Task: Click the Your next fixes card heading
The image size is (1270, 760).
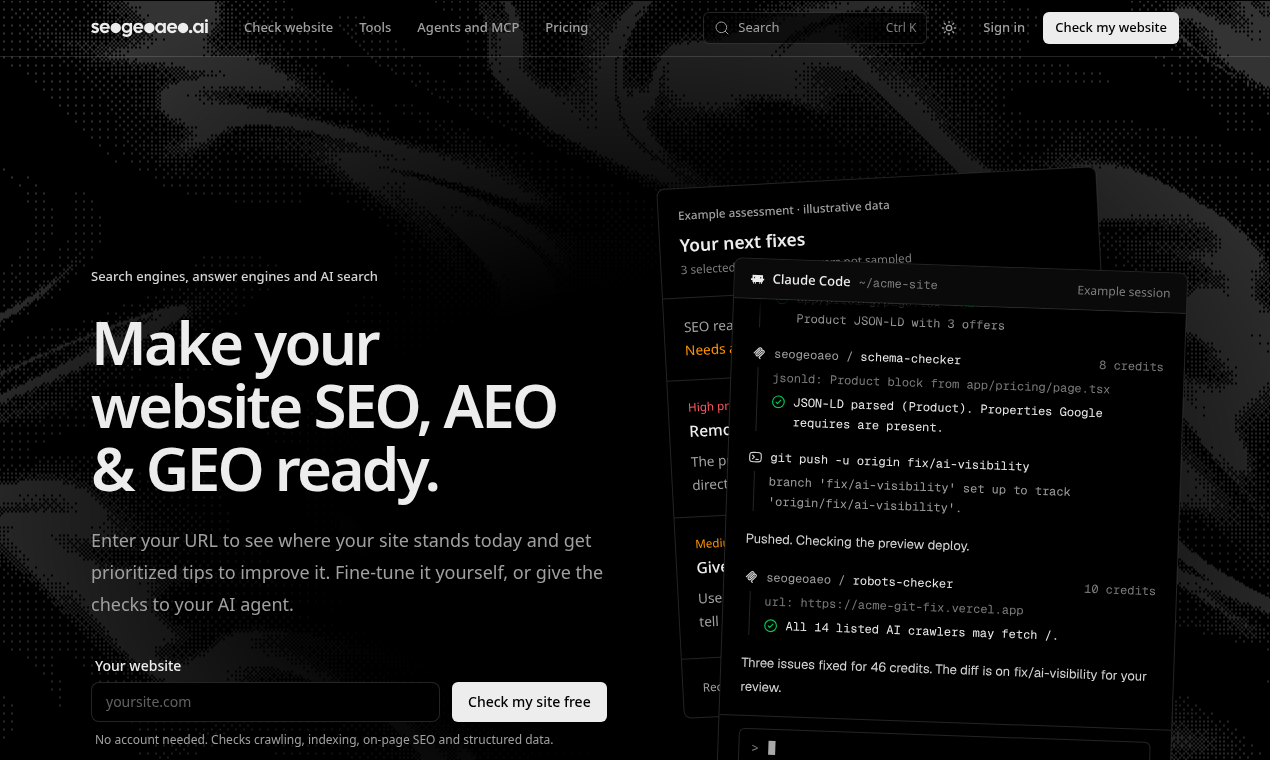Action: coord(742,242)
